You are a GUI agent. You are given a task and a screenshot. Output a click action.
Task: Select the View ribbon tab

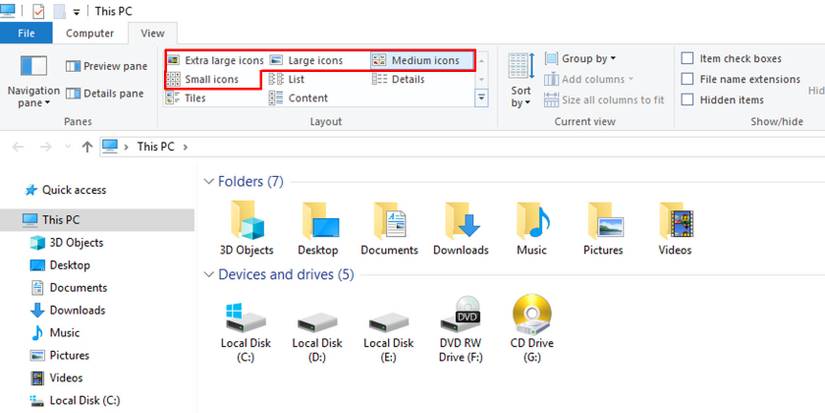pyautogui.click(x=153, y=33)
